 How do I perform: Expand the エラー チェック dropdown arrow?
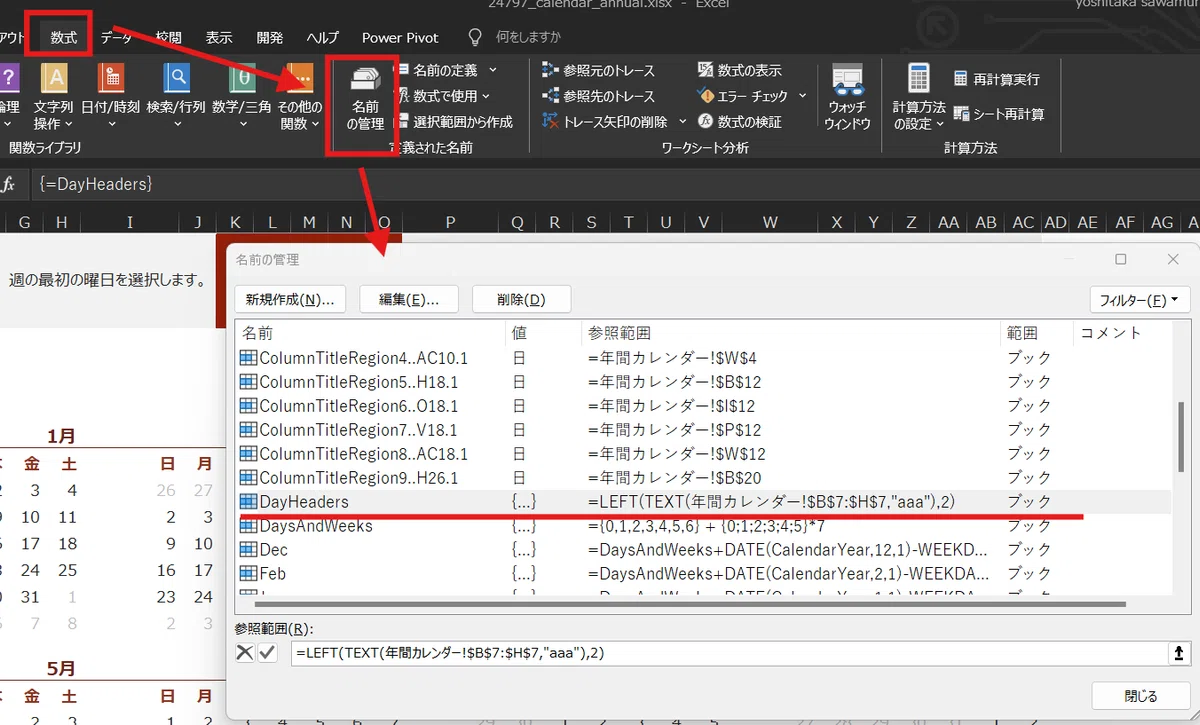[x=802, y=96]
